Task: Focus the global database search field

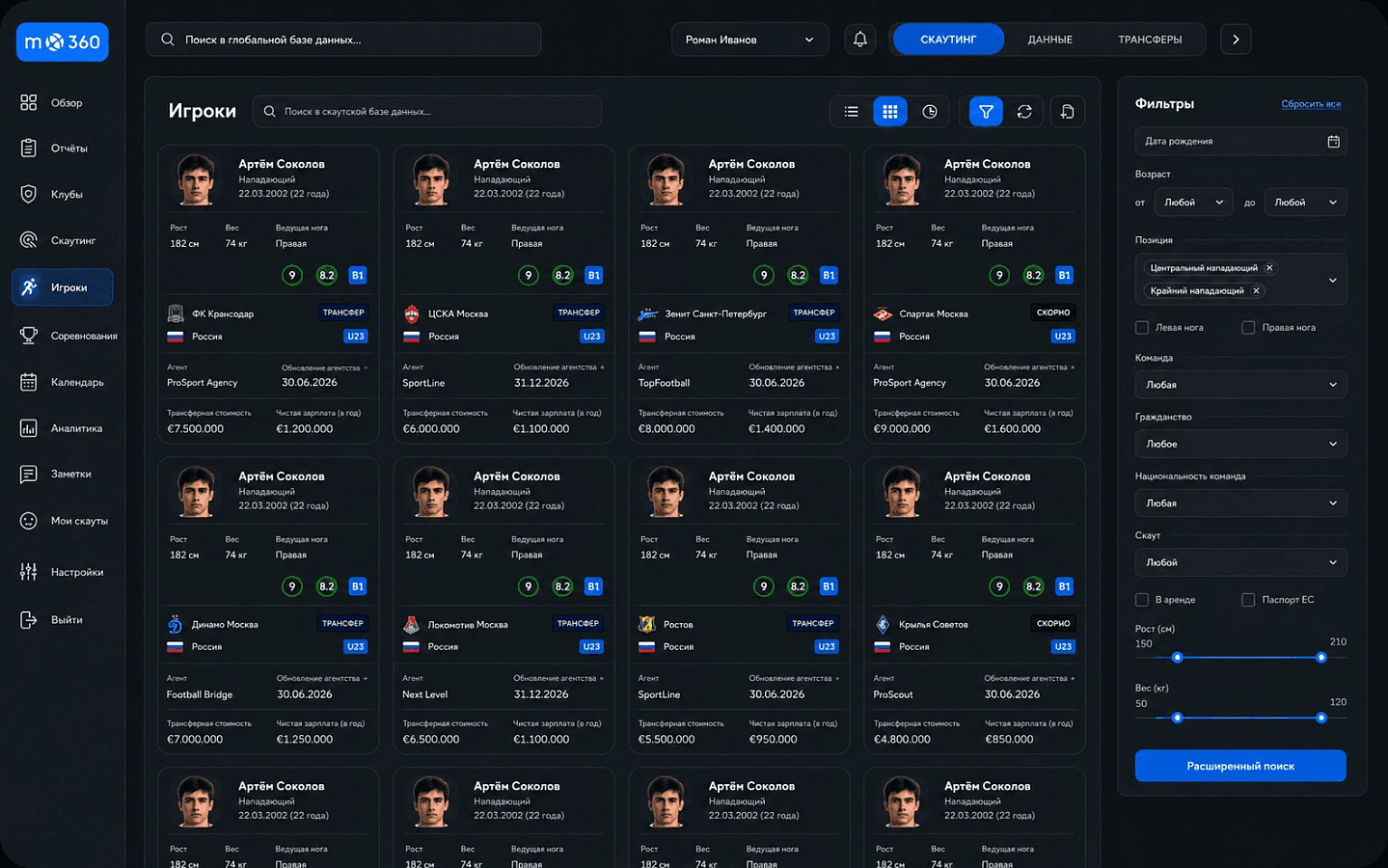Action: [x=343, y=40]
